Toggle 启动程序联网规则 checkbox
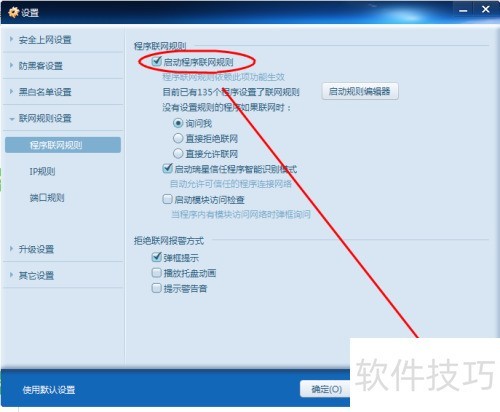This screenshot has width=500, height=412. (156, 61)
